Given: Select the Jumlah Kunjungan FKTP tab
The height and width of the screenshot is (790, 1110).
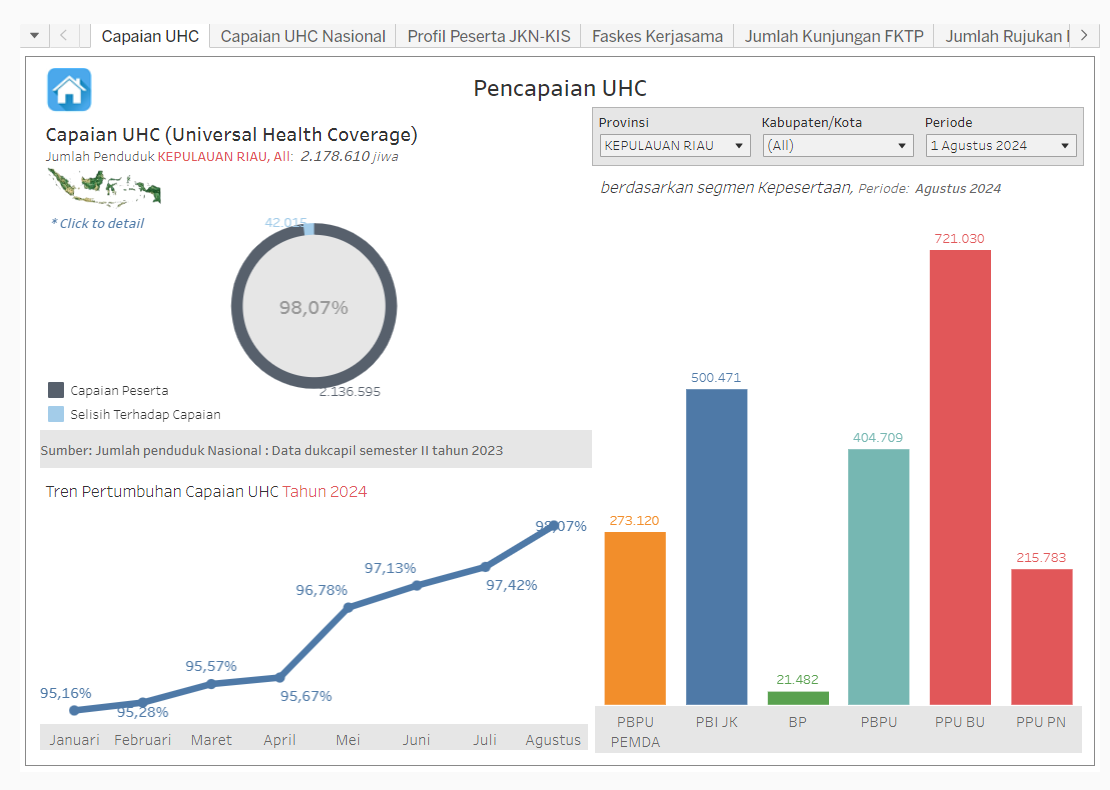Looking at the screenshot, I should [x=834, y=36].
